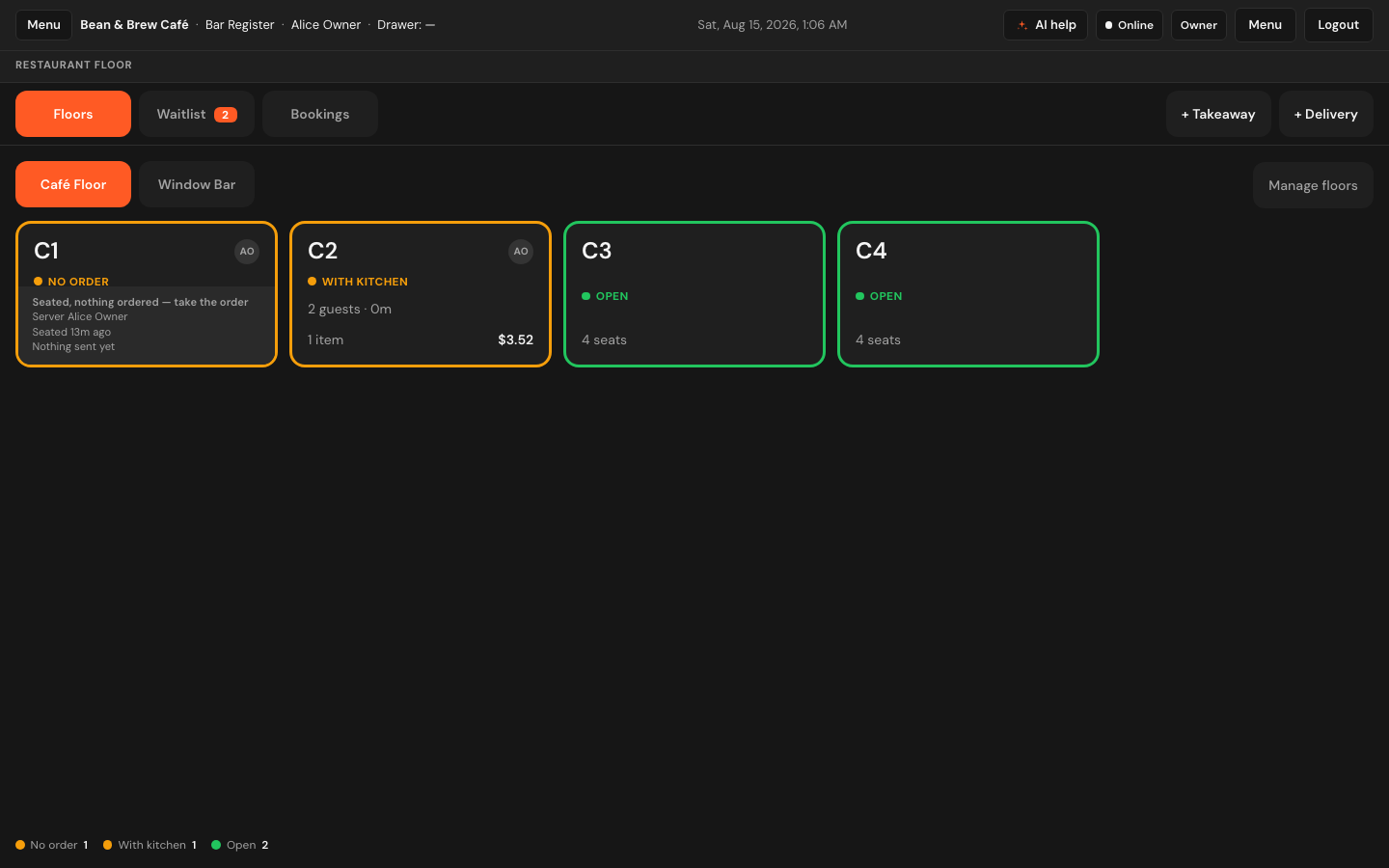Open the left Menu button in top bar
This screenshot has height=868, width=1389.
tap(43, 25)
